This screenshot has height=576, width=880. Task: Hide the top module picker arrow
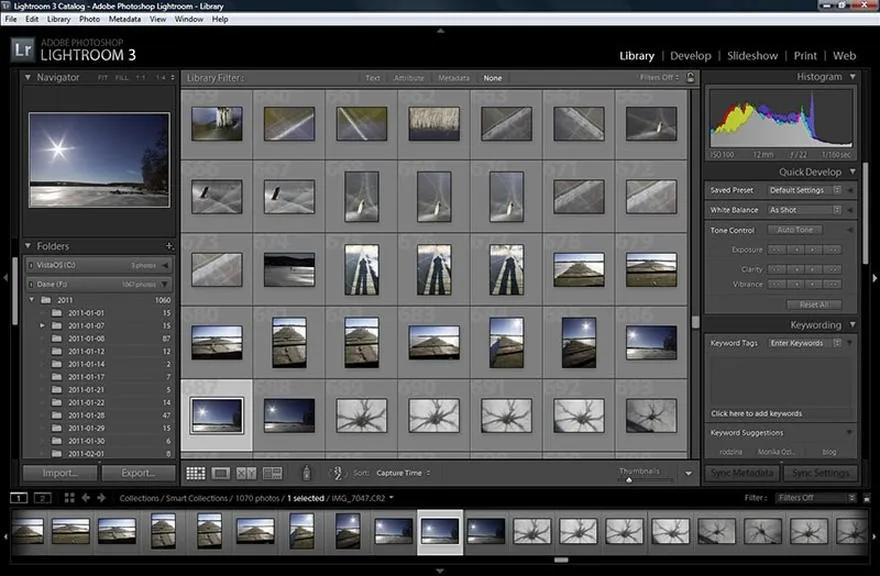[x=441, y=31]
